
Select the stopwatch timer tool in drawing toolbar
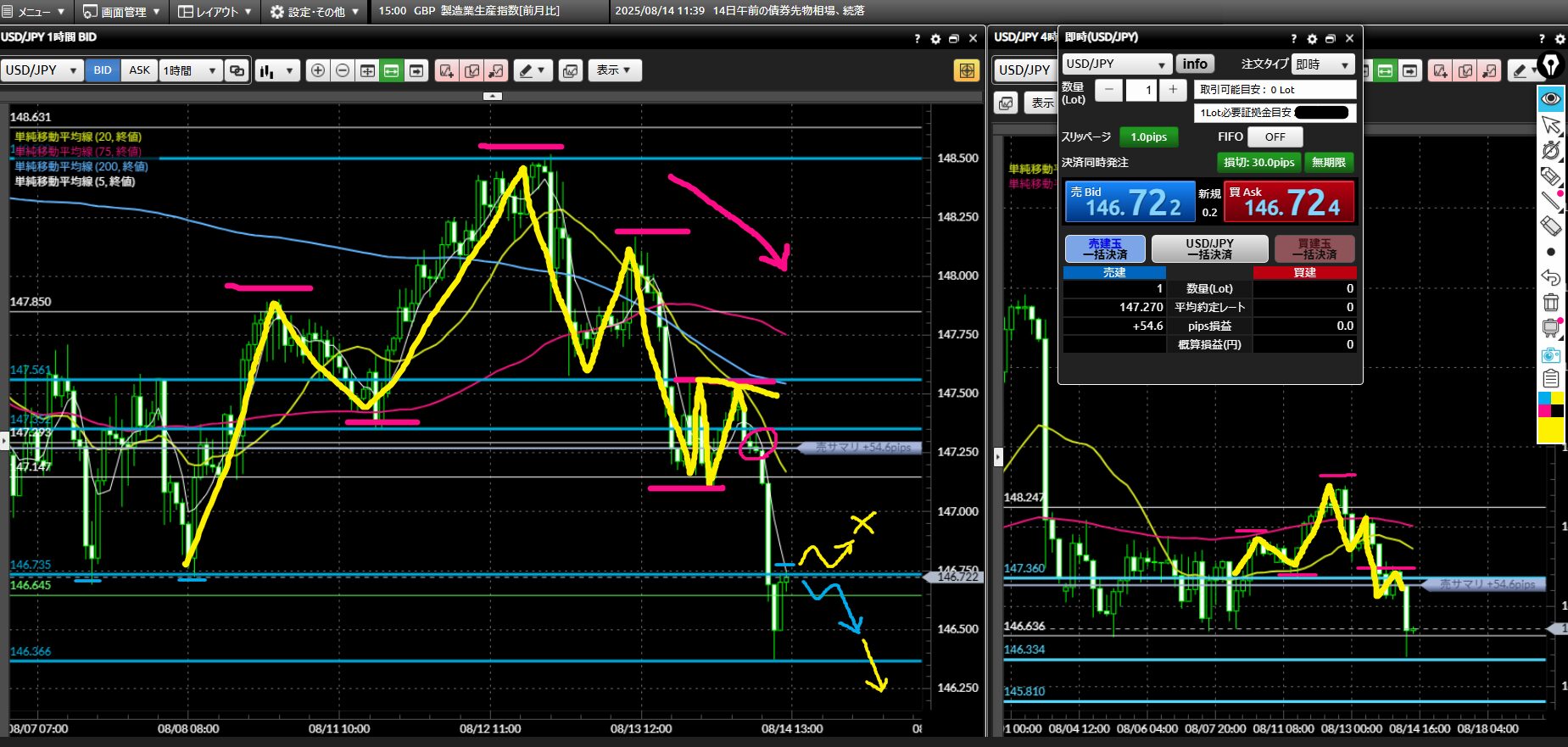[x=1551, y=151]
